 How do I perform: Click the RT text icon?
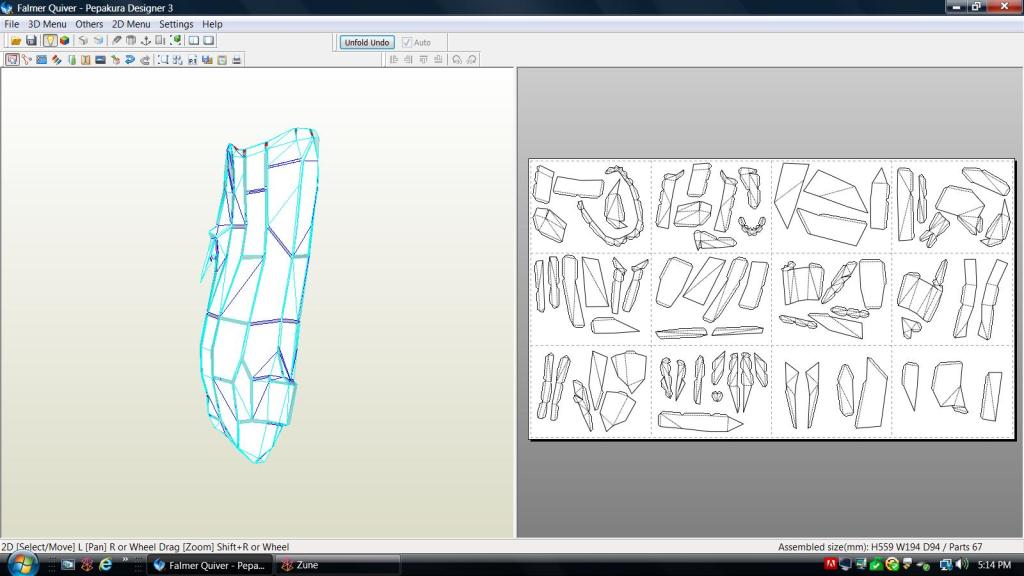click(x=193, y=59)
